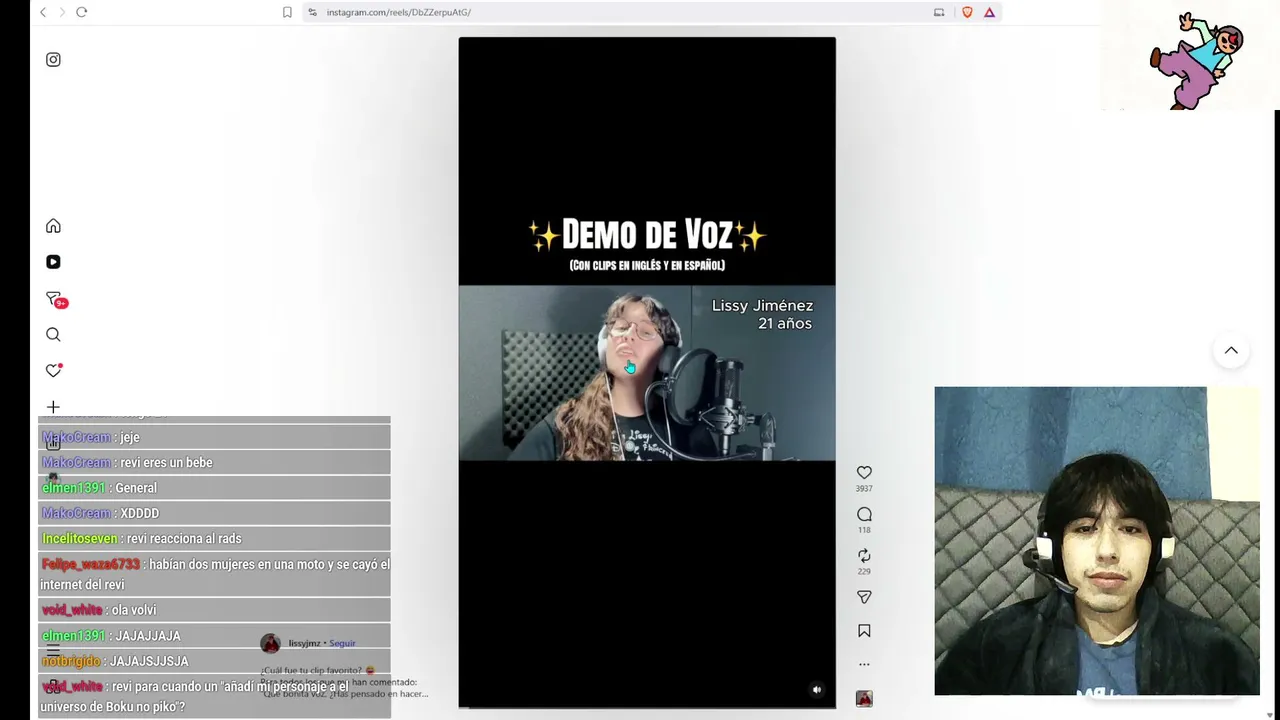The height and width of the screenshot is (720, 1280).
Task: Click the streamer's webcam feed
Action: [x=1097, y=541]
